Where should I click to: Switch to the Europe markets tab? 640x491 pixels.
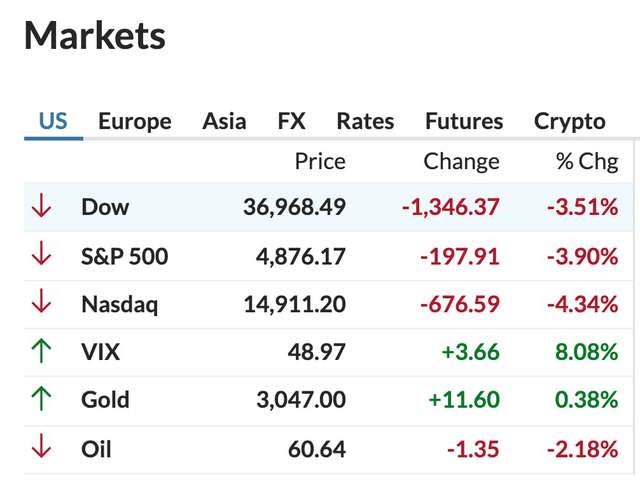(134, 122)
